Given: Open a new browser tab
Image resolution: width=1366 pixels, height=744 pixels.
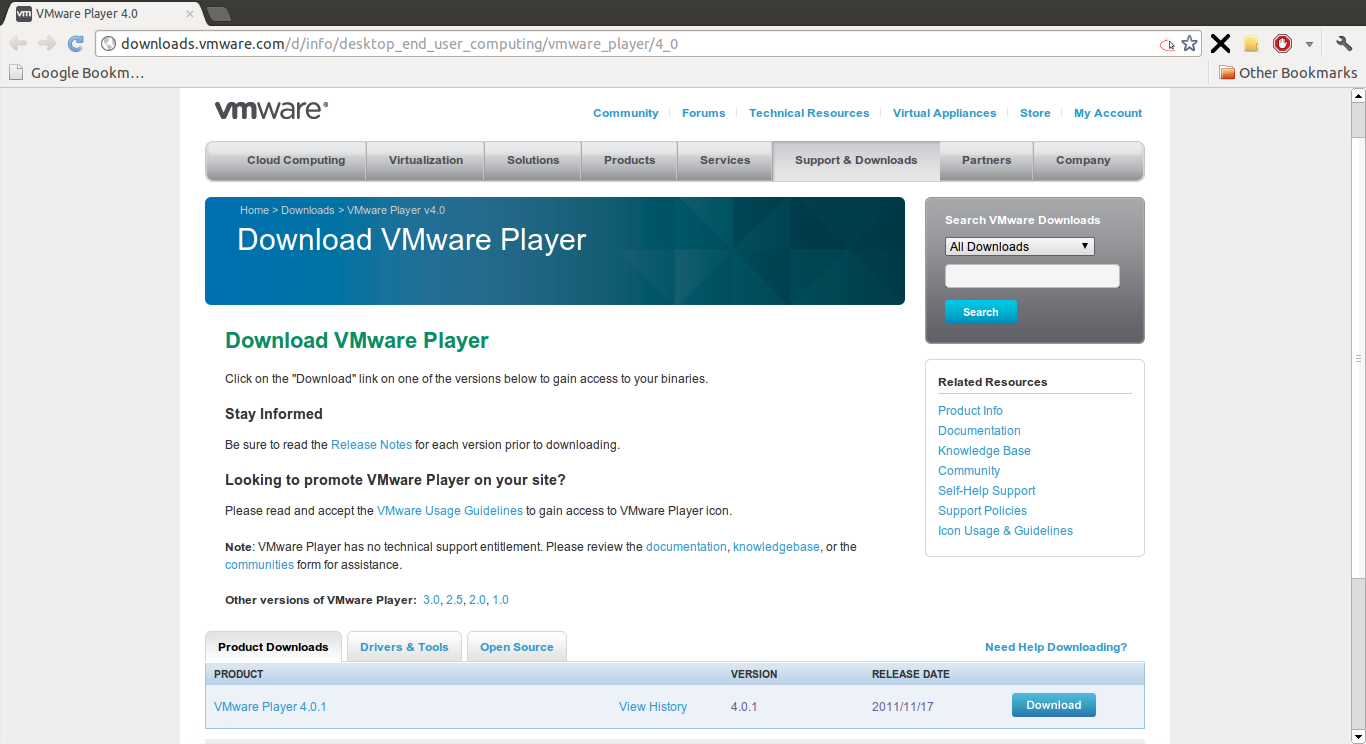Looking at the screenshot, I should click(x=218, y=13).
